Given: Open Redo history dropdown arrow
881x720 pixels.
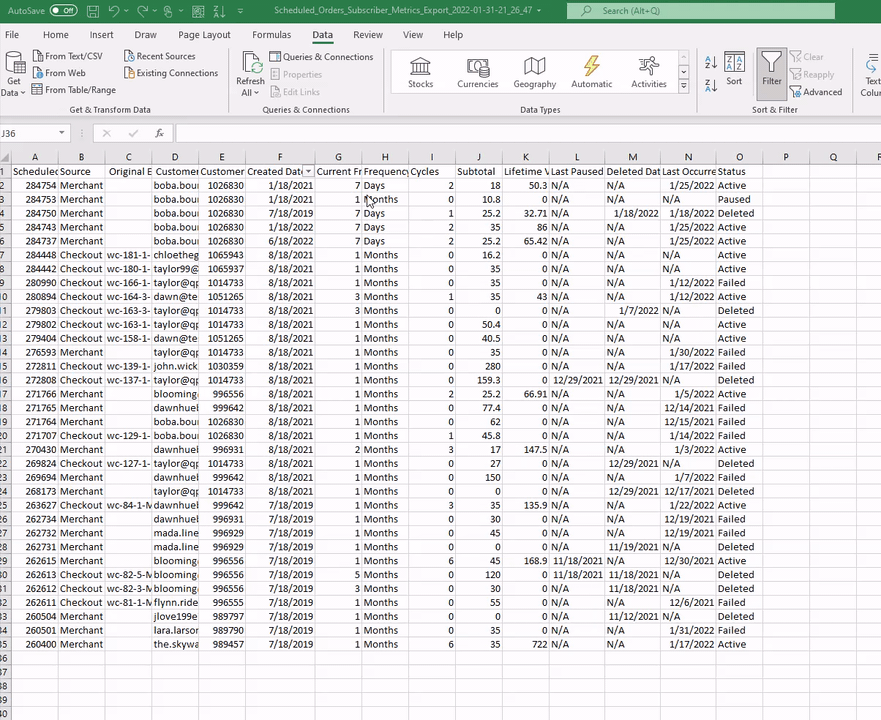Looking at the screenshot, I should pos(154,11).
